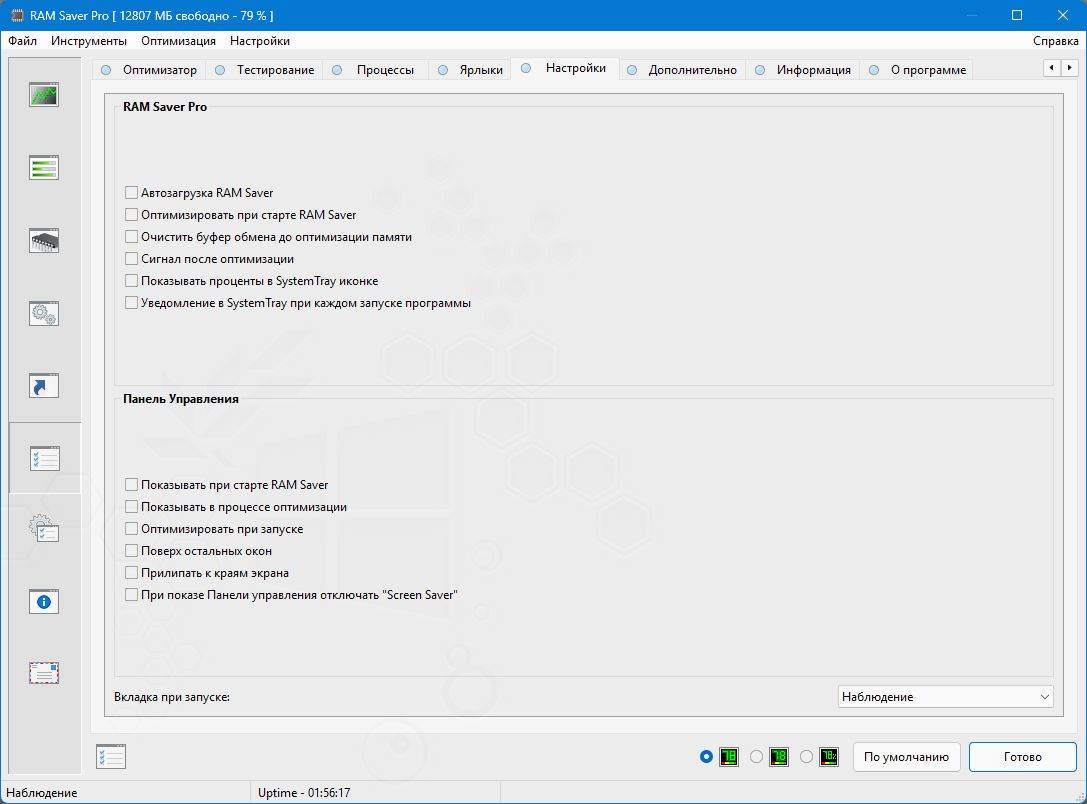Open the Настройки menu in menu bar
This screenshot has width=1087, height=804.
[x=260, y=41]
